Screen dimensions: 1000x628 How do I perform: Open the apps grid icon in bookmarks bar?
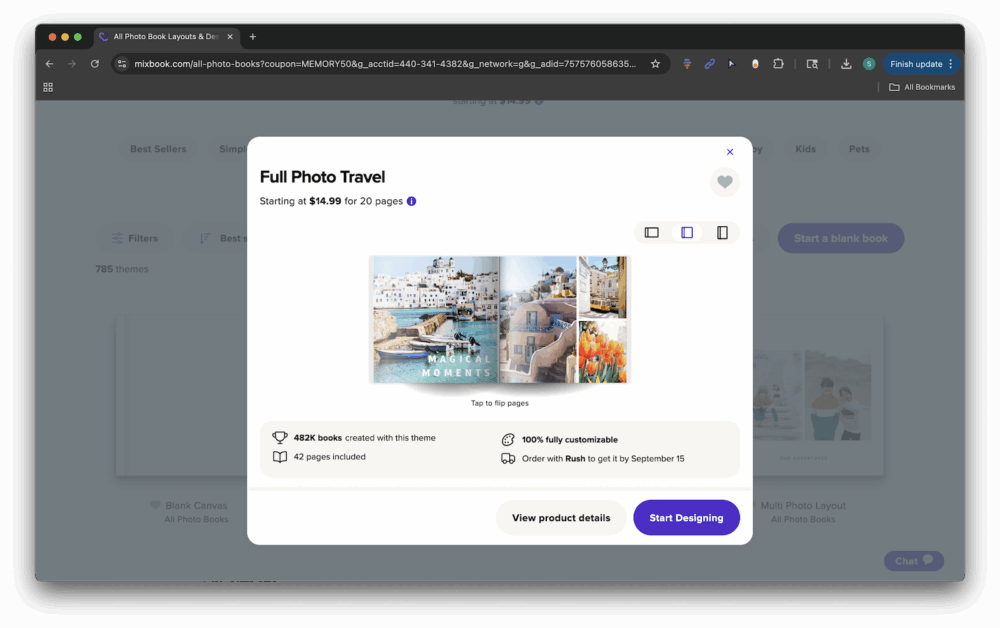[48, 87]
